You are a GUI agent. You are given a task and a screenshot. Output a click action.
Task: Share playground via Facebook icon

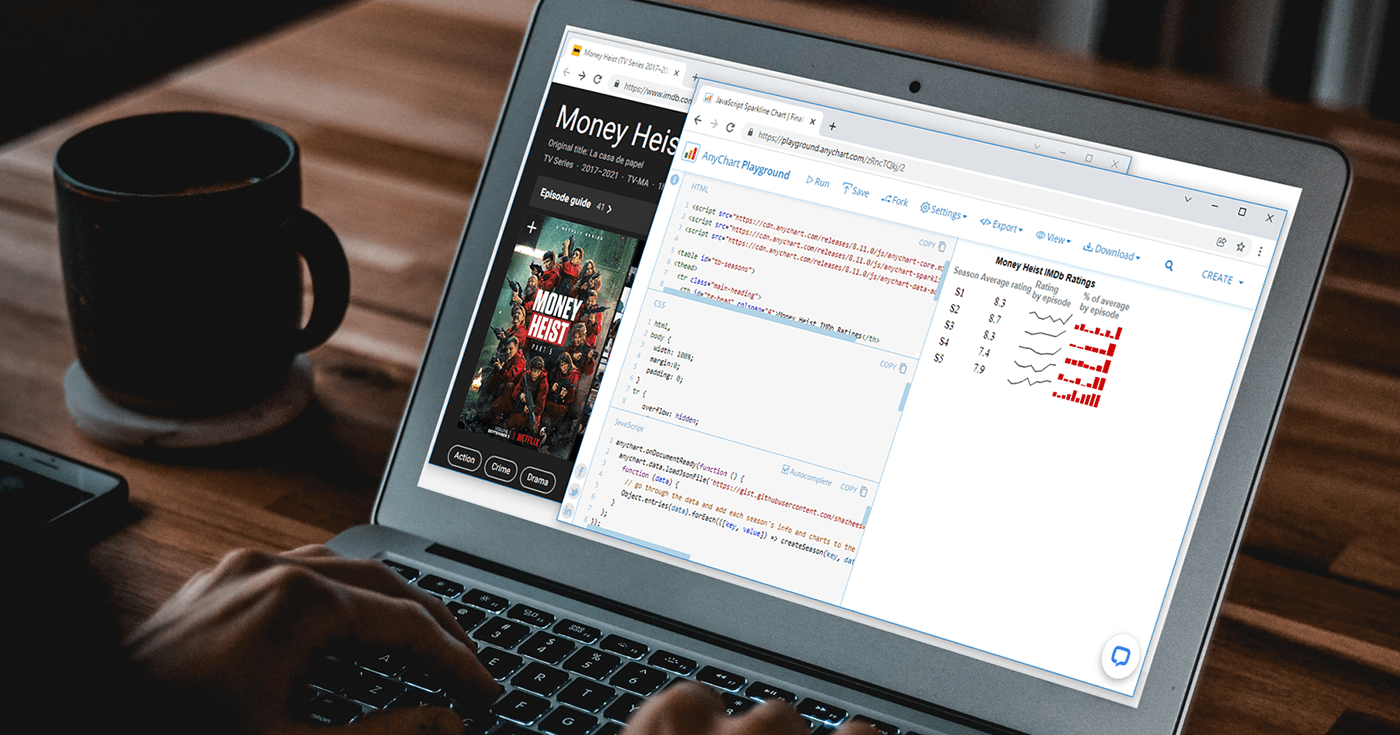click(582, 471)
